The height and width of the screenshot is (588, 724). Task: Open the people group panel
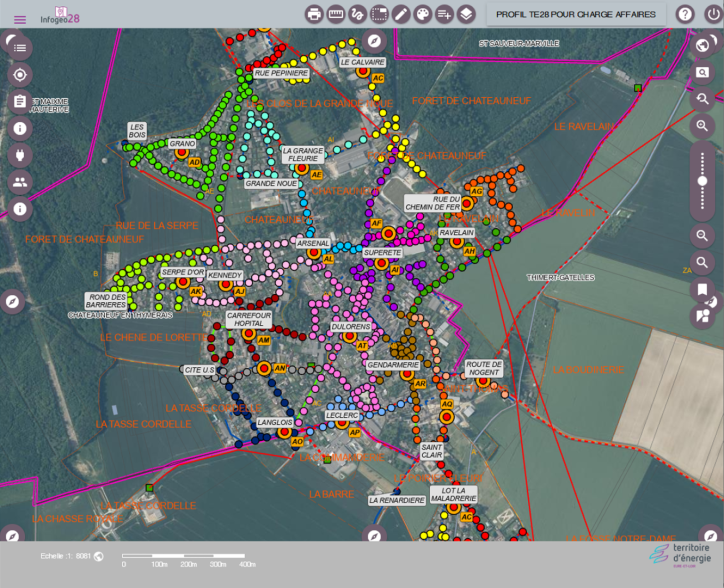point(20,182)
